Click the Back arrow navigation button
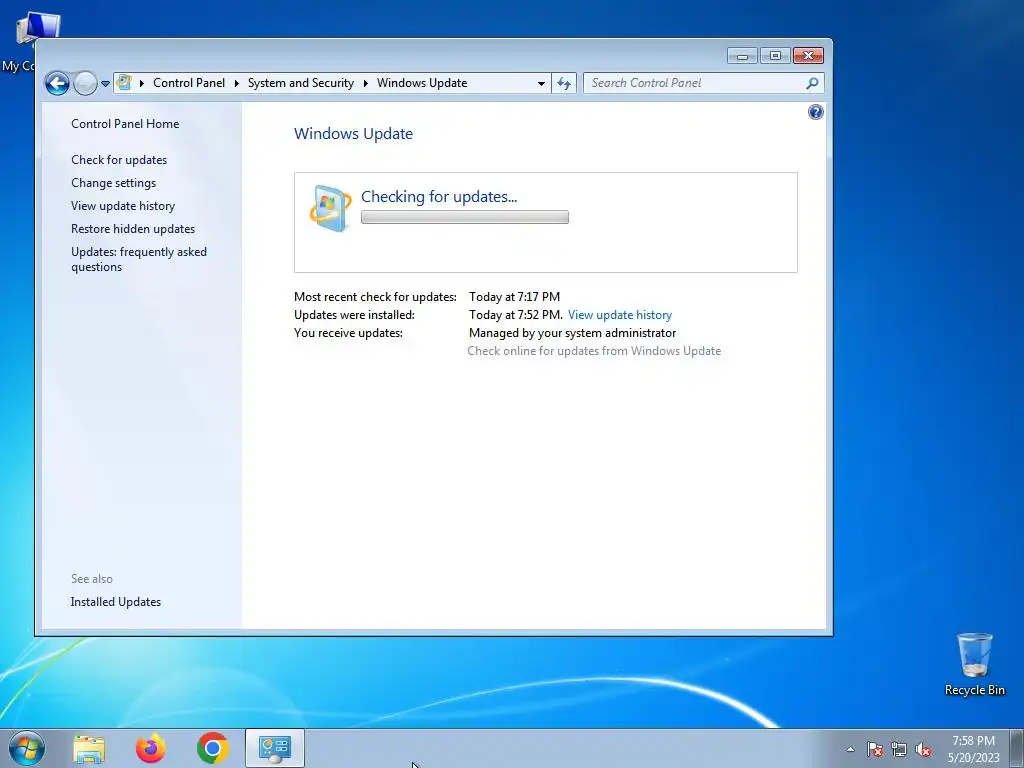 [x=57, y=84]
